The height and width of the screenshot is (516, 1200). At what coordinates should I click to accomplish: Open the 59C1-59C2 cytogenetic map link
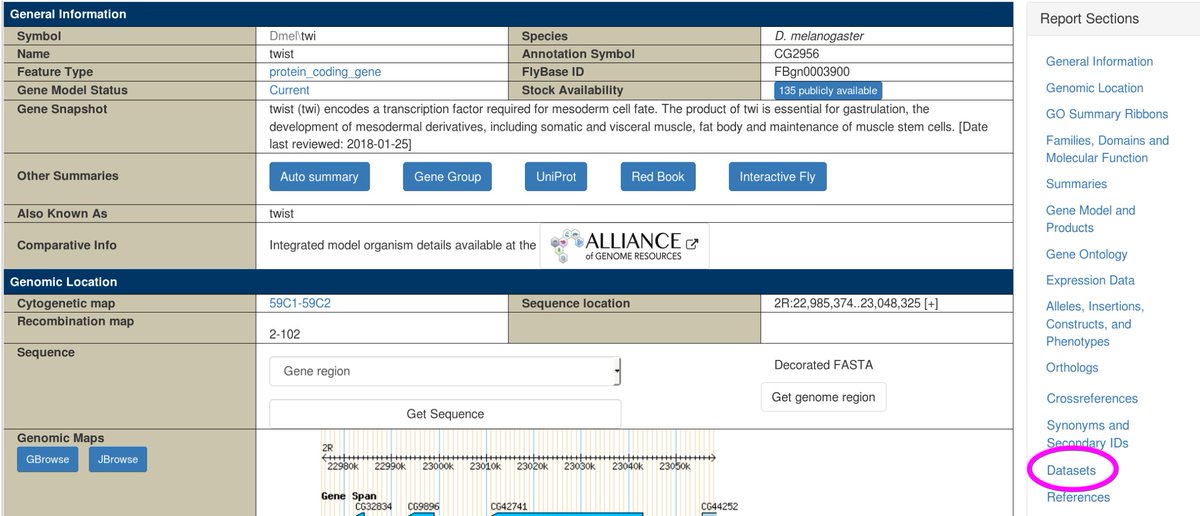point(300,303)
